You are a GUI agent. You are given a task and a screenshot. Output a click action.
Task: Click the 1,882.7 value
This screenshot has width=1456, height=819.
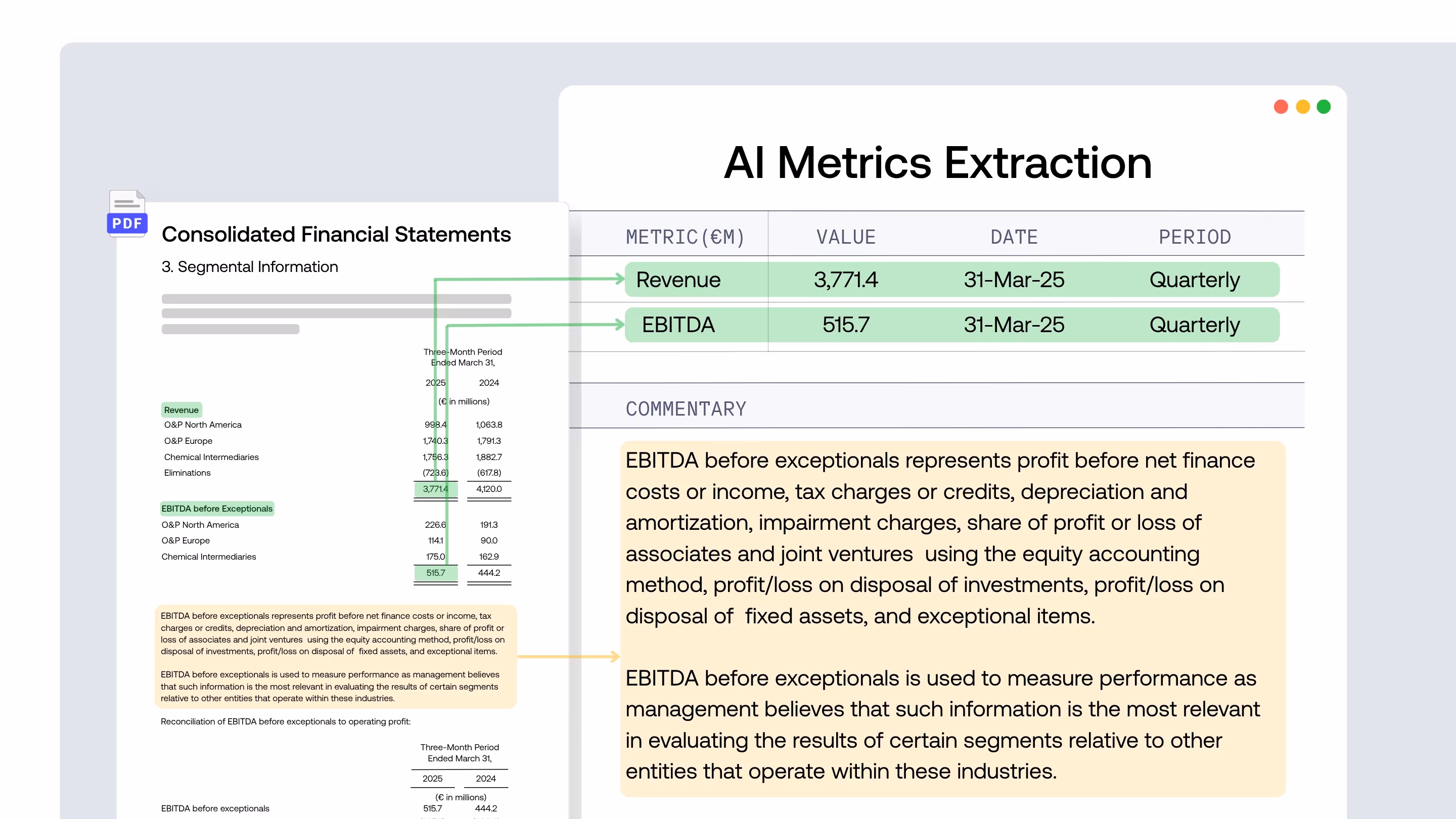pos(489,457)
